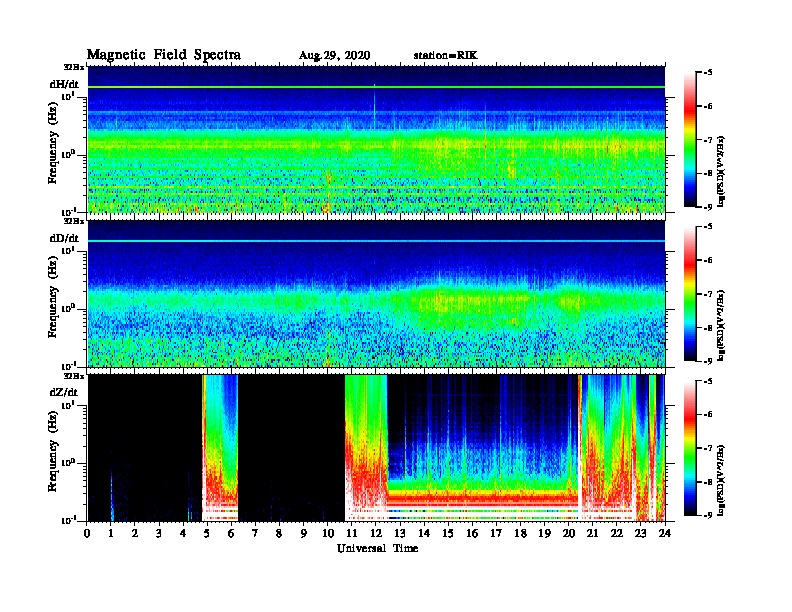792x612 pixels.
Task: Click the 'Universal Time' axis label
Action: point(377,548)
